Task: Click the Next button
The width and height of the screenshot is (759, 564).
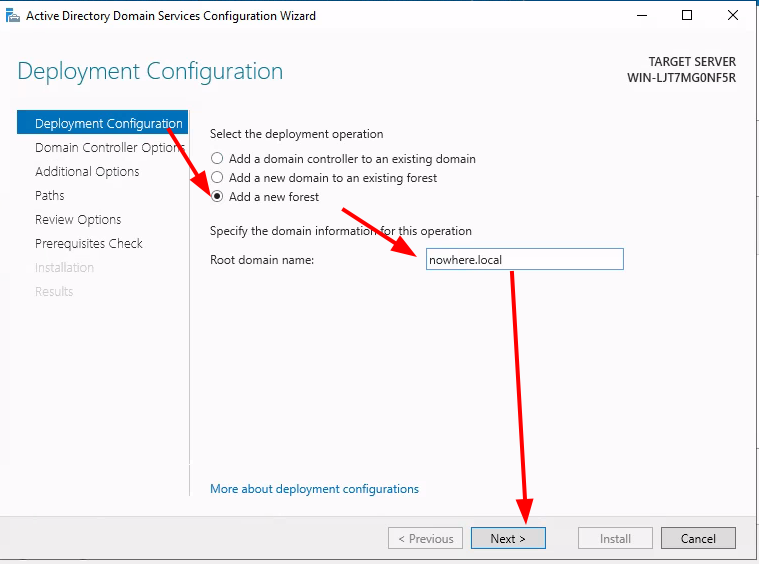Action: click(x=508, y=538)
